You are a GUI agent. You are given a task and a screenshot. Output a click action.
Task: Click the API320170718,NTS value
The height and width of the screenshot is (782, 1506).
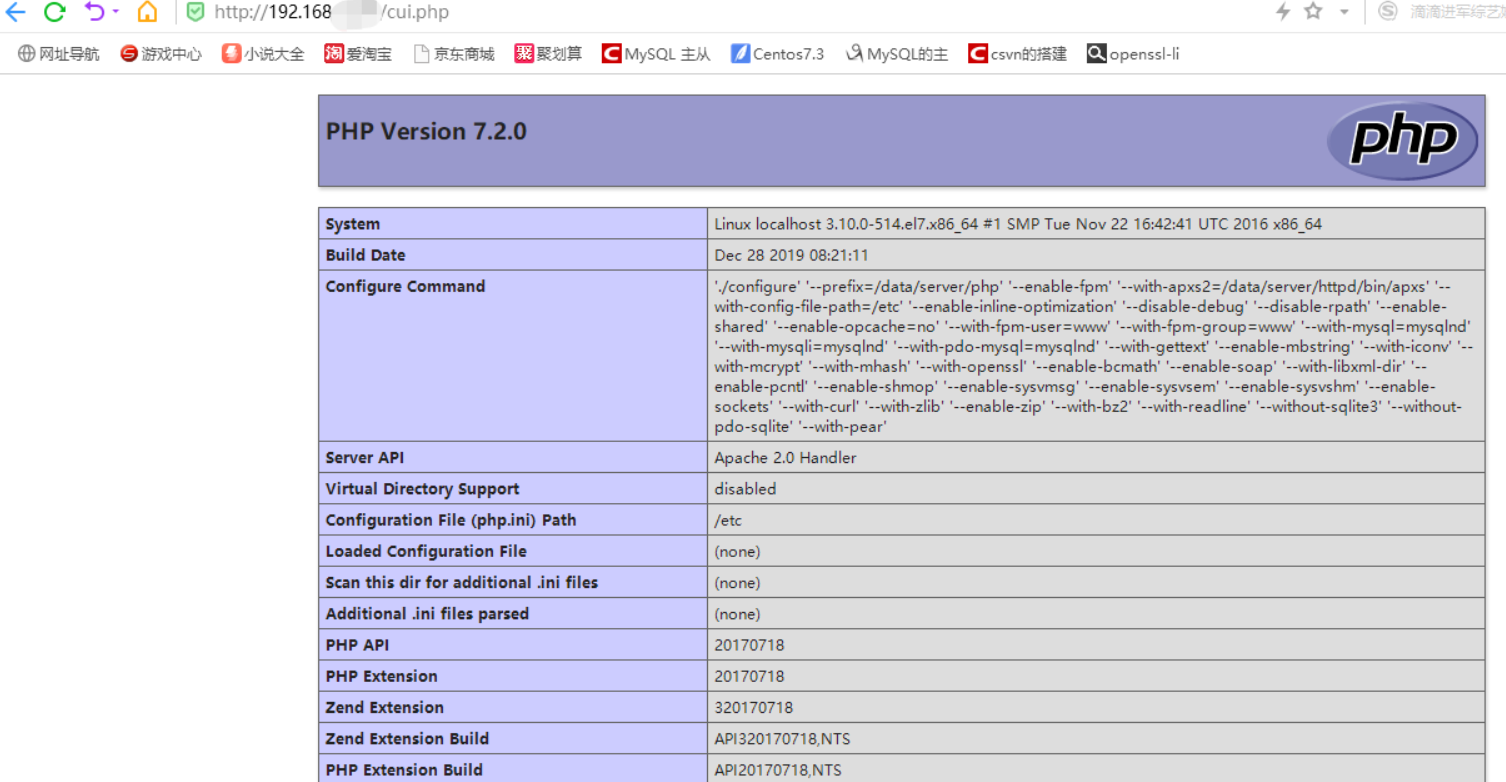[x=782, y=738]
